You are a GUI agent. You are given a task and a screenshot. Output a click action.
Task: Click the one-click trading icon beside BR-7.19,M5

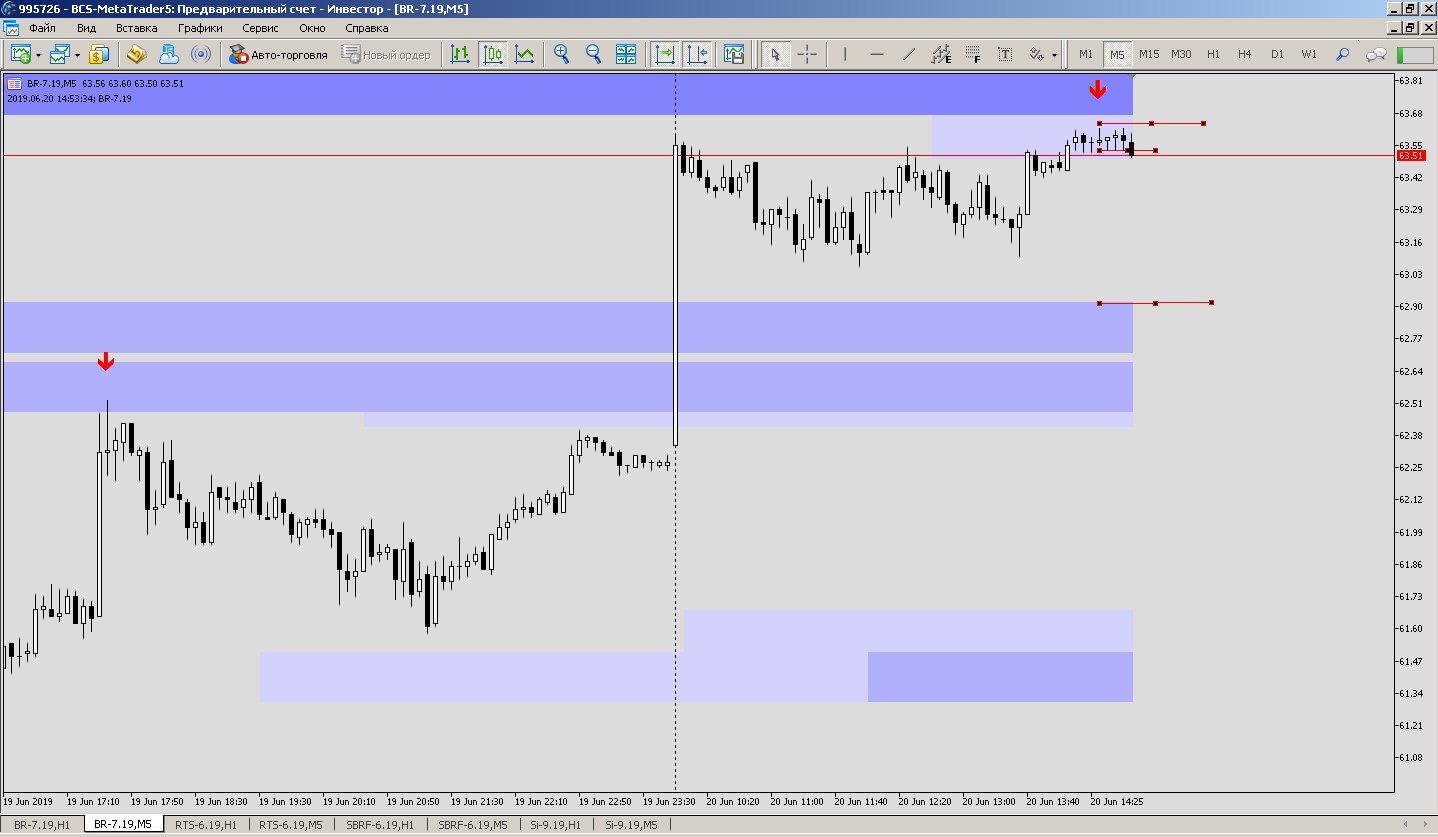click(15, 83)
